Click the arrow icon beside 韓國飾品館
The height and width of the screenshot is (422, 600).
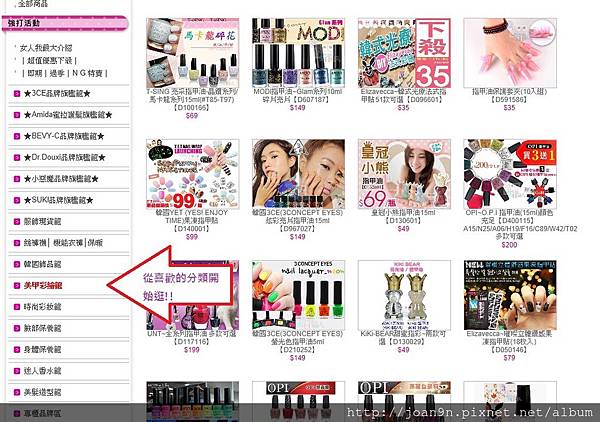pos(16,264)
